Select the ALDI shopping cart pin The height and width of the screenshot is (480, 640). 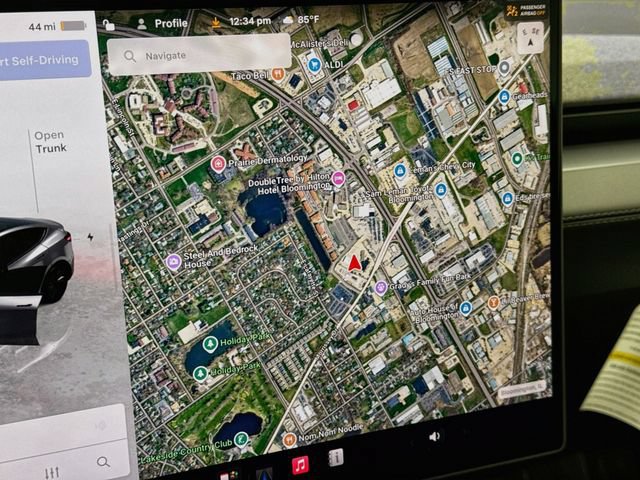[x=314, y=65]
